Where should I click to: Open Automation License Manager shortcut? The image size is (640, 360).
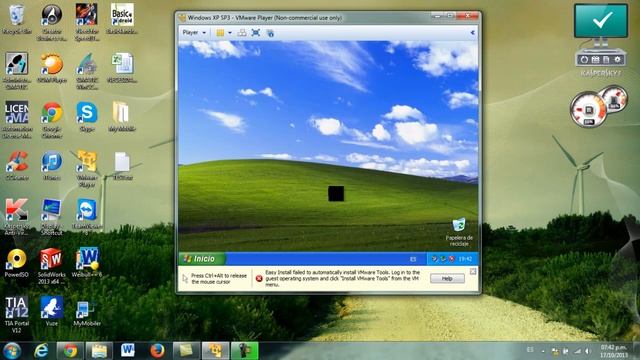click(x=17, y=120)
